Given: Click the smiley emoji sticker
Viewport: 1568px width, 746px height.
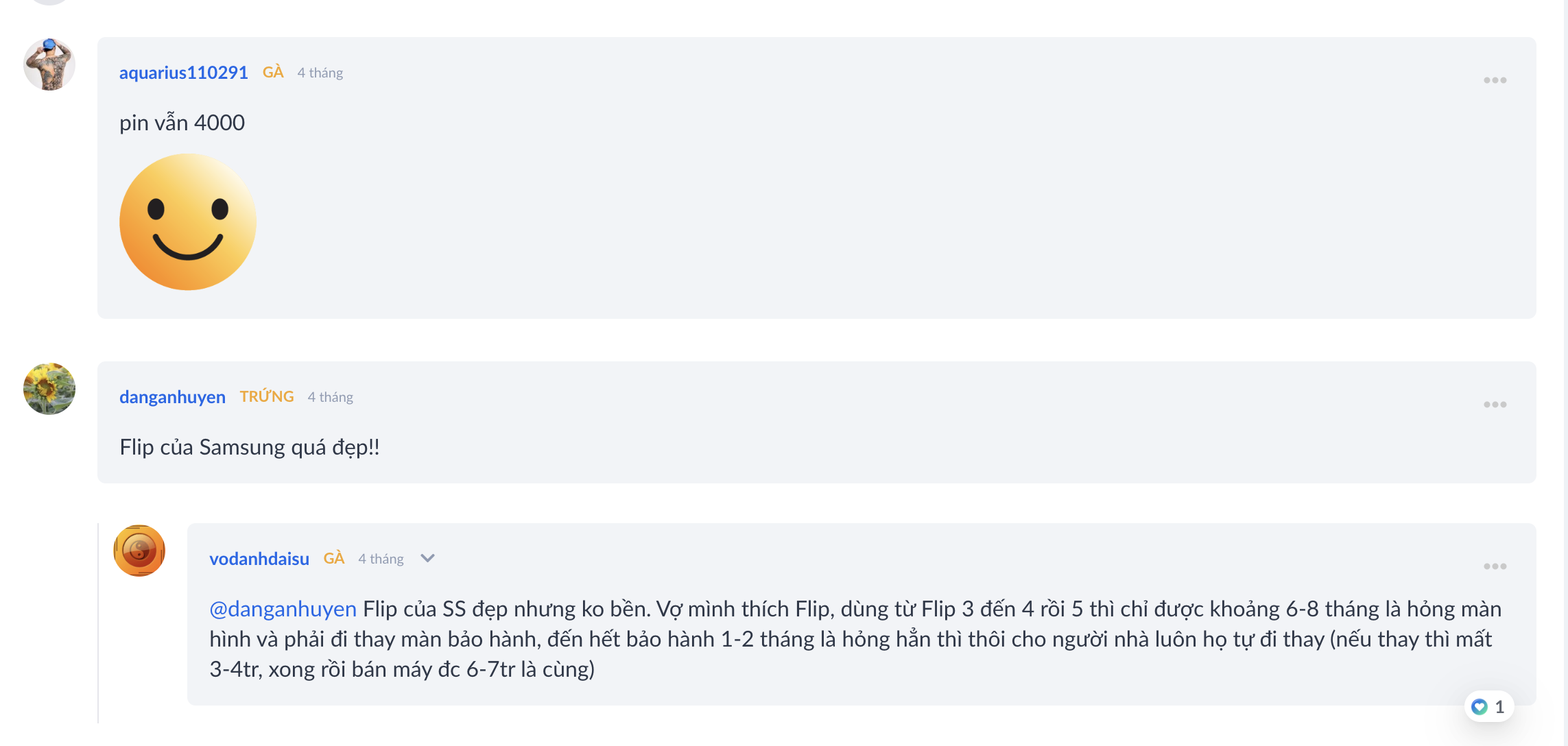Looking at the screenshot, I should point(188,221).
